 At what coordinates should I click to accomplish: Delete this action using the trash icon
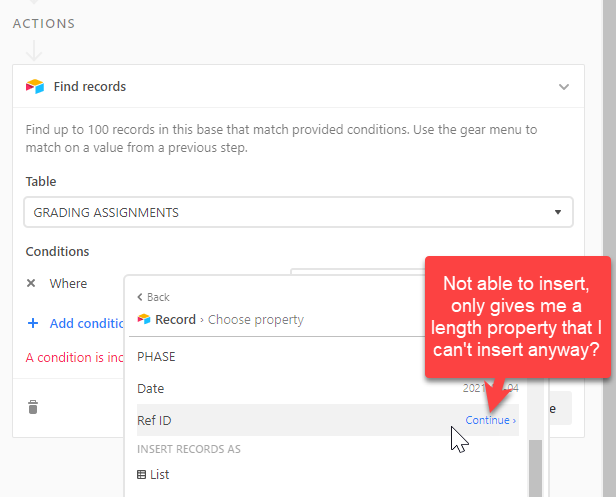point(33,407)
